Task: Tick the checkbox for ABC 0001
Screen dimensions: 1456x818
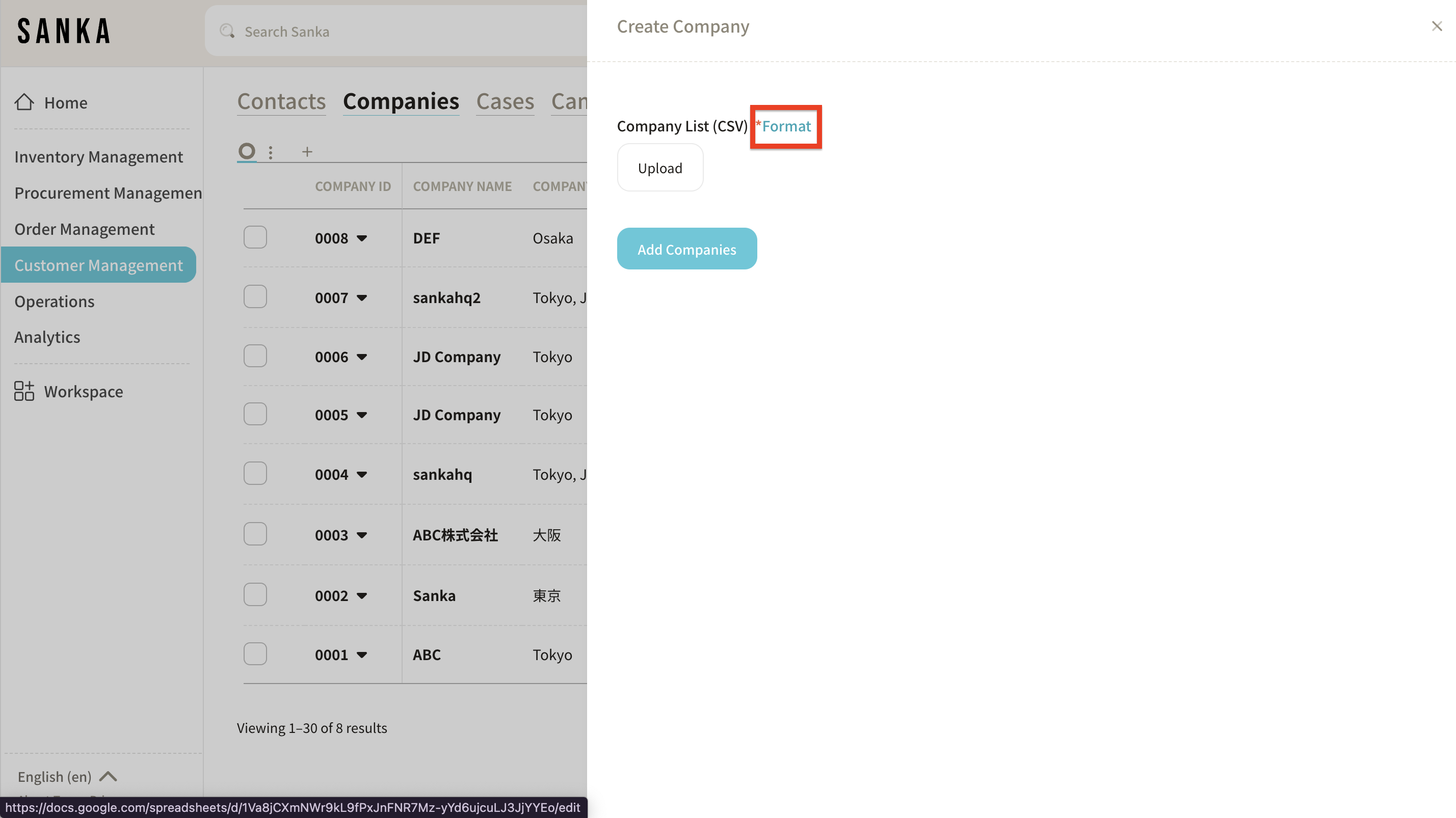Action: (255, 654)
